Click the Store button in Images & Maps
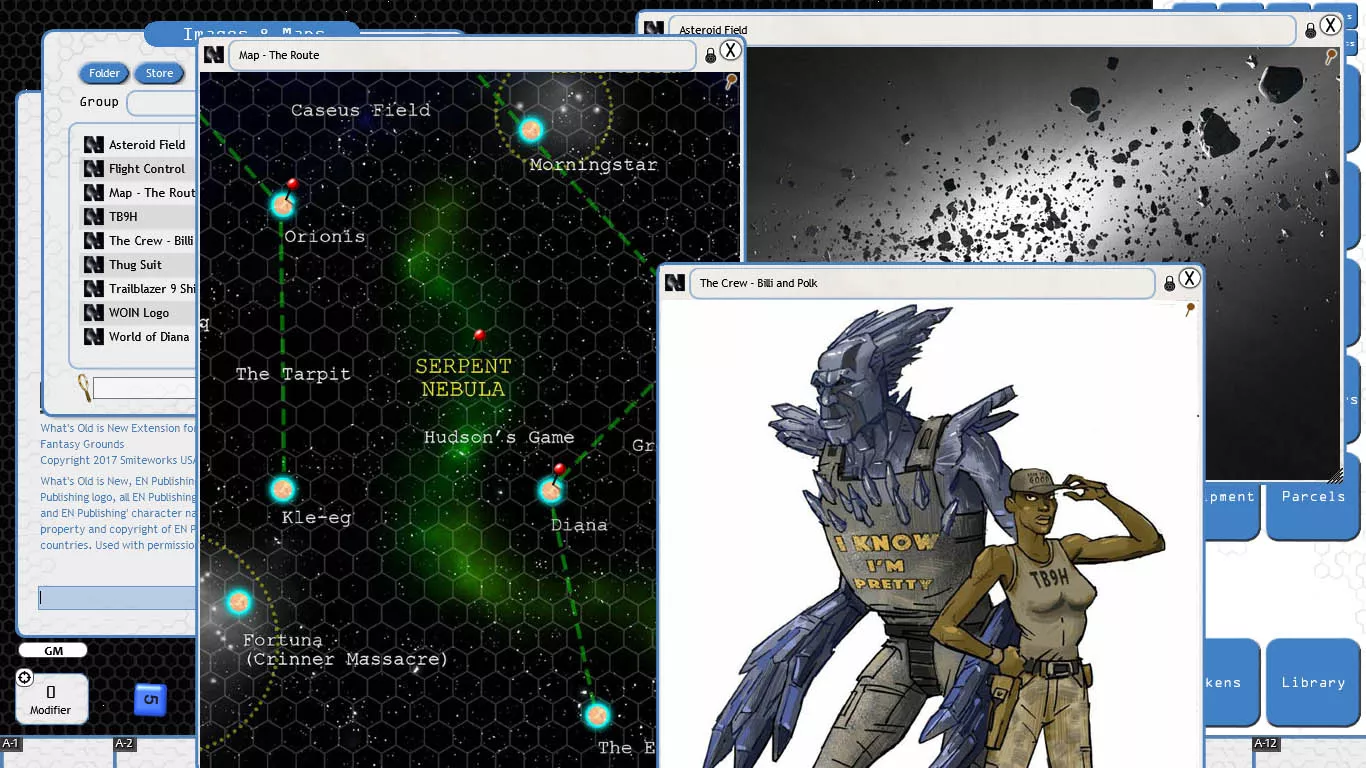The height and width of the screenshot is (768, 1366). point(159,73)
